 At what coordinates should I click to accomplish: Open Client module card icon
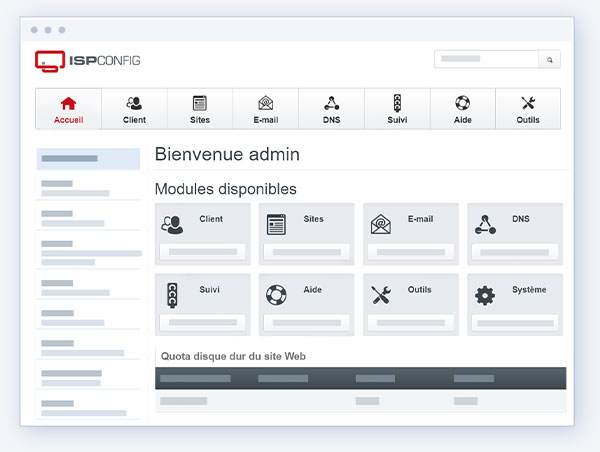point(172,225)
